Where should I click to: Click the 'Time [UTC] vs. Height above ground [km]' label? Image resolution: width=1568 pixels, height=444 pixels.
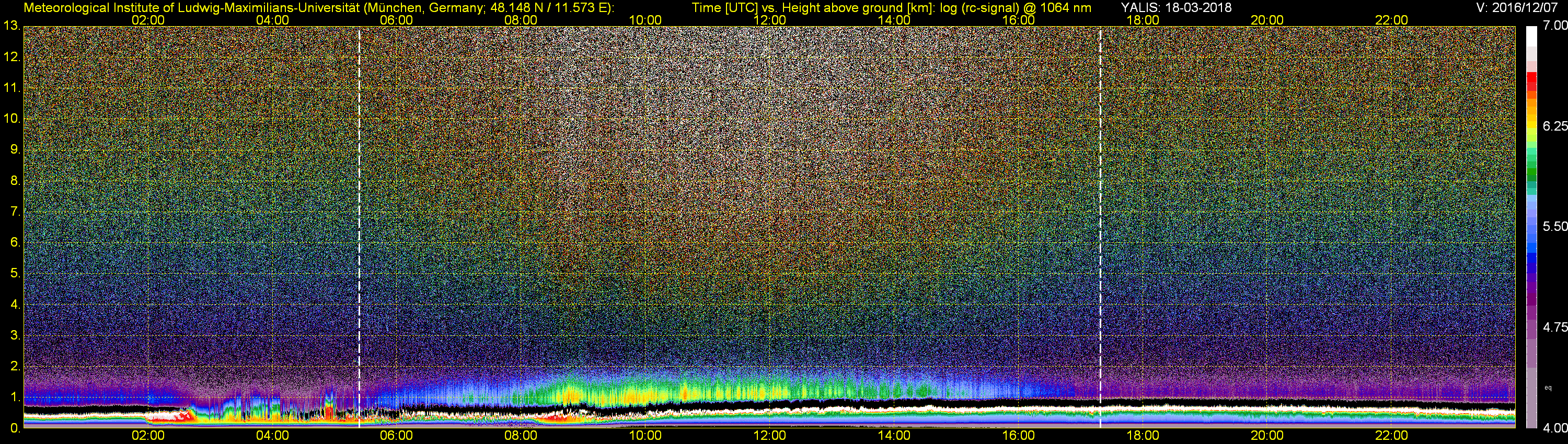(x=812, y=7)
